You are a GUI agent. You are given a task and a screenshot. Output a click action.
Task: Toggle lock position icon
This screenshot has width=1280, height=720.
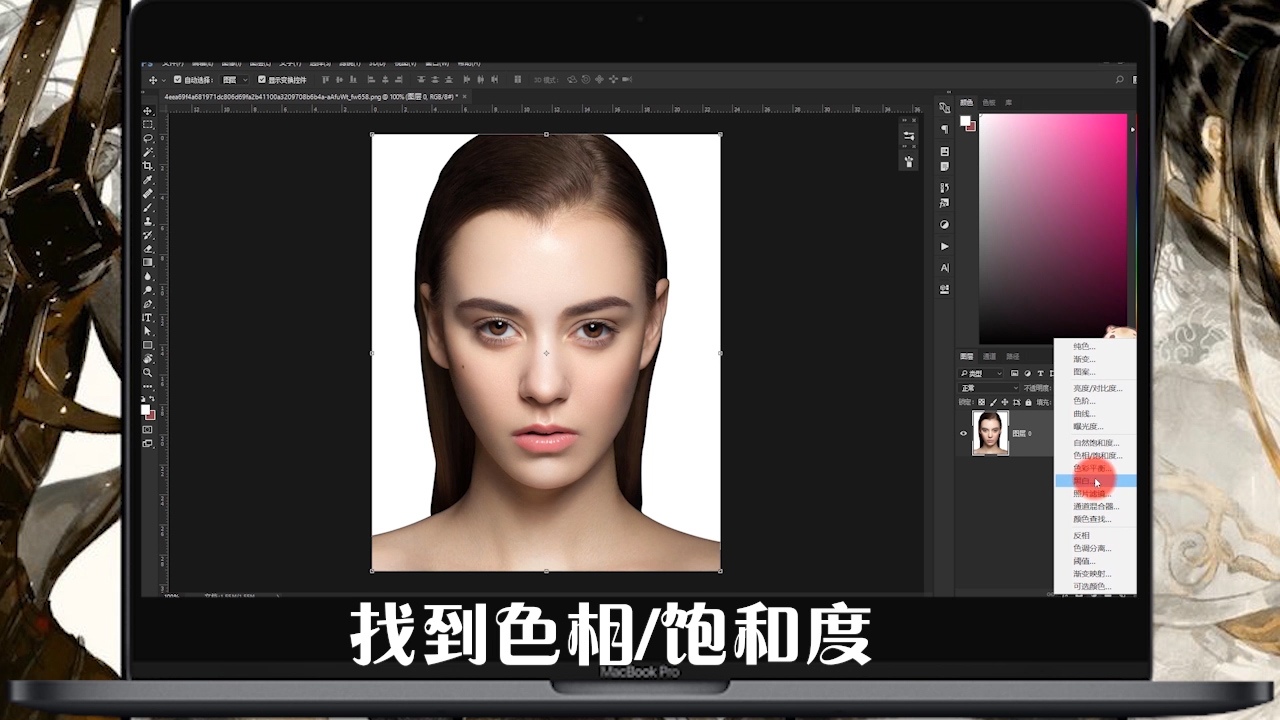1005,402
